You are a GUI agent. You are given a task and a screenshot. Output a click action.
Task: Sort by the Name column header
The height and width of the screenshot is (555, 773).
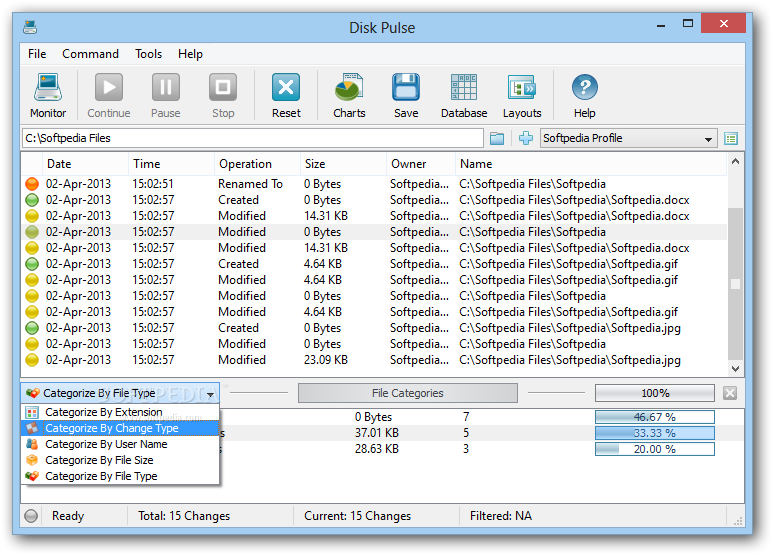click(591, 164)
